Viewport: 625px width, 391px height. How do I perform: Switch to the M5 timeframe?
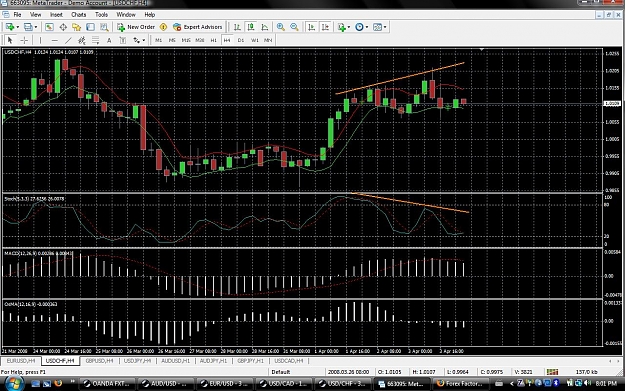click(x=172, y=40)
